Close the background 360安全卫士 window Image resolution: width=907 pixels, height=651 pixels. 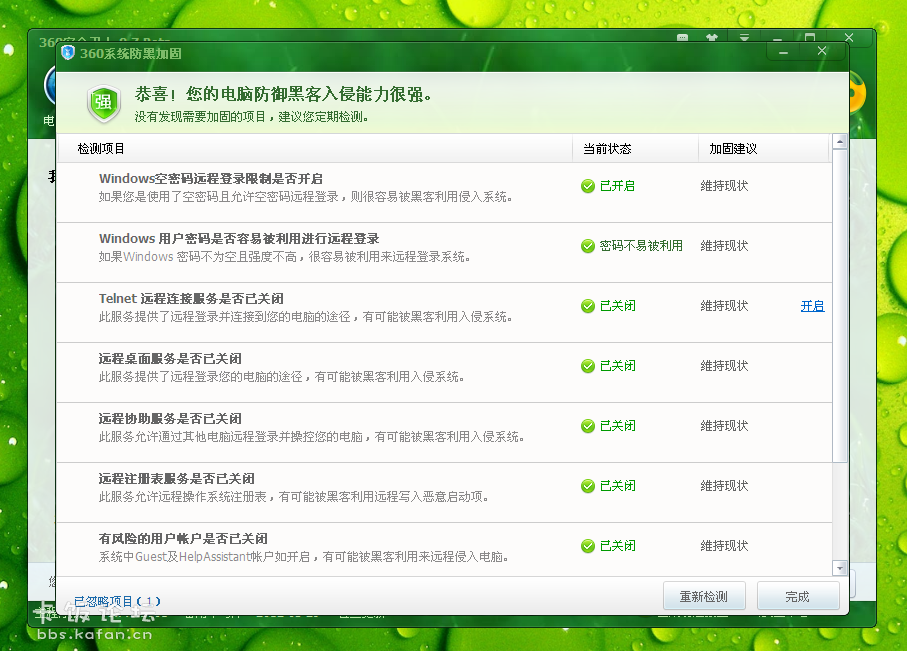tap(849, 38)
